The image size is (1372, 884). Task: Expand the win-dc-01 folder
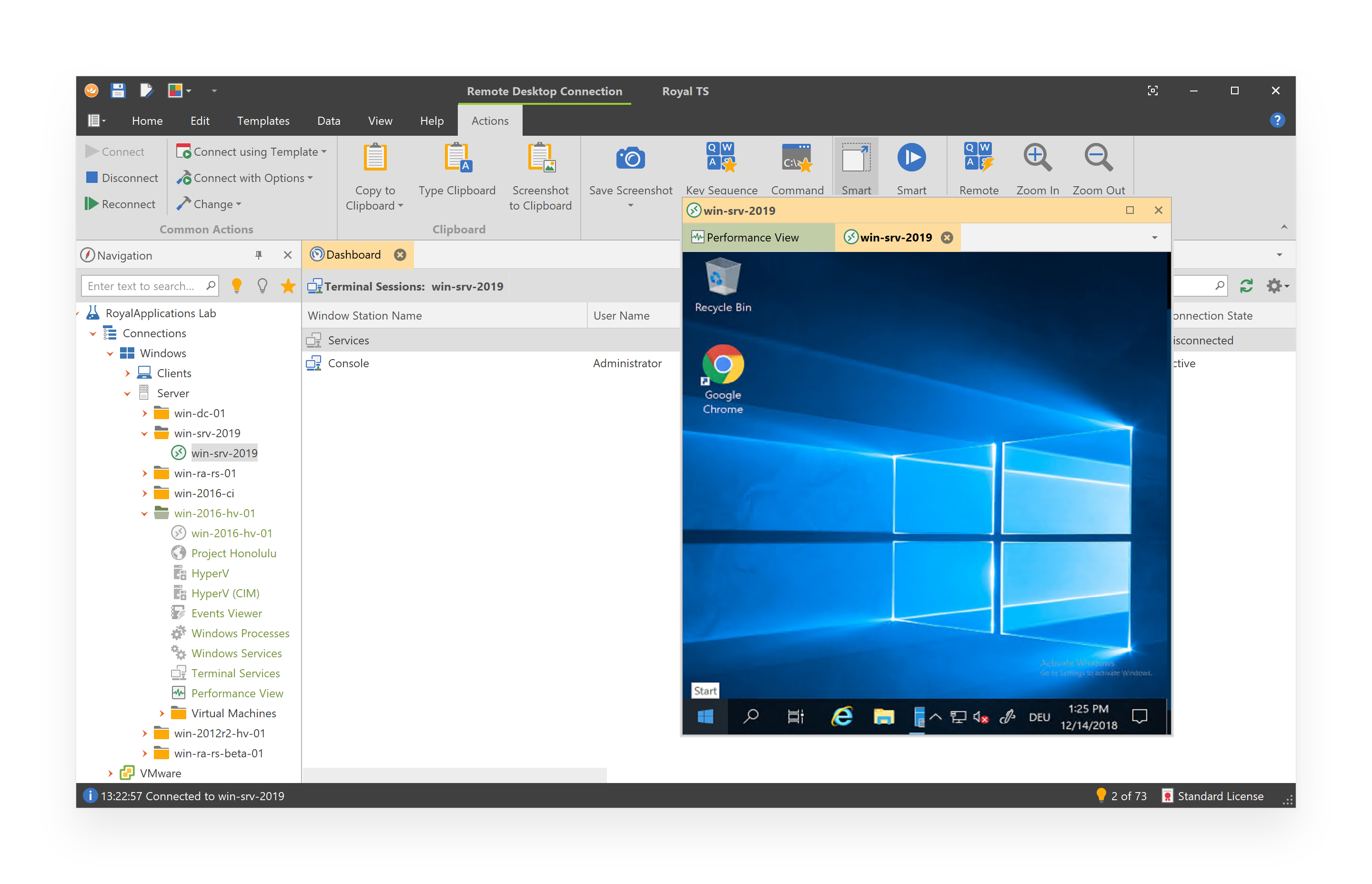click(145, 413)
